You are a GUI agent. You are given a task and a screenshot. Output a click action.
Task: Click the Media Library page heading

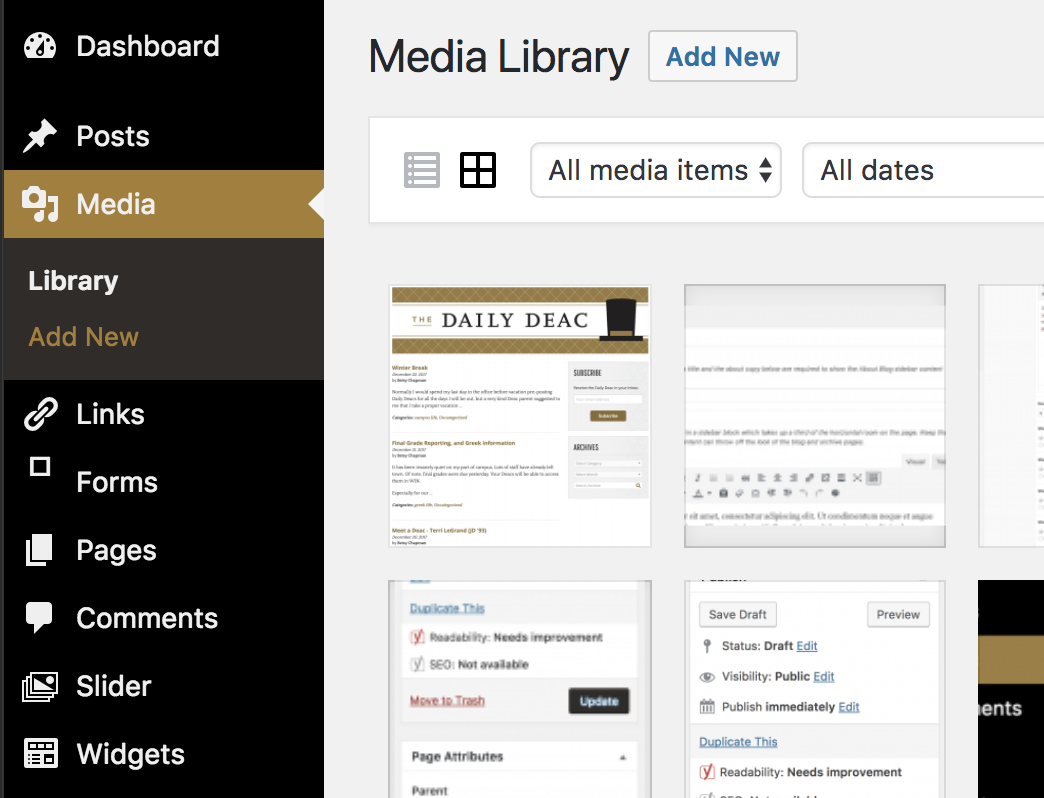[x=499, y=57]
